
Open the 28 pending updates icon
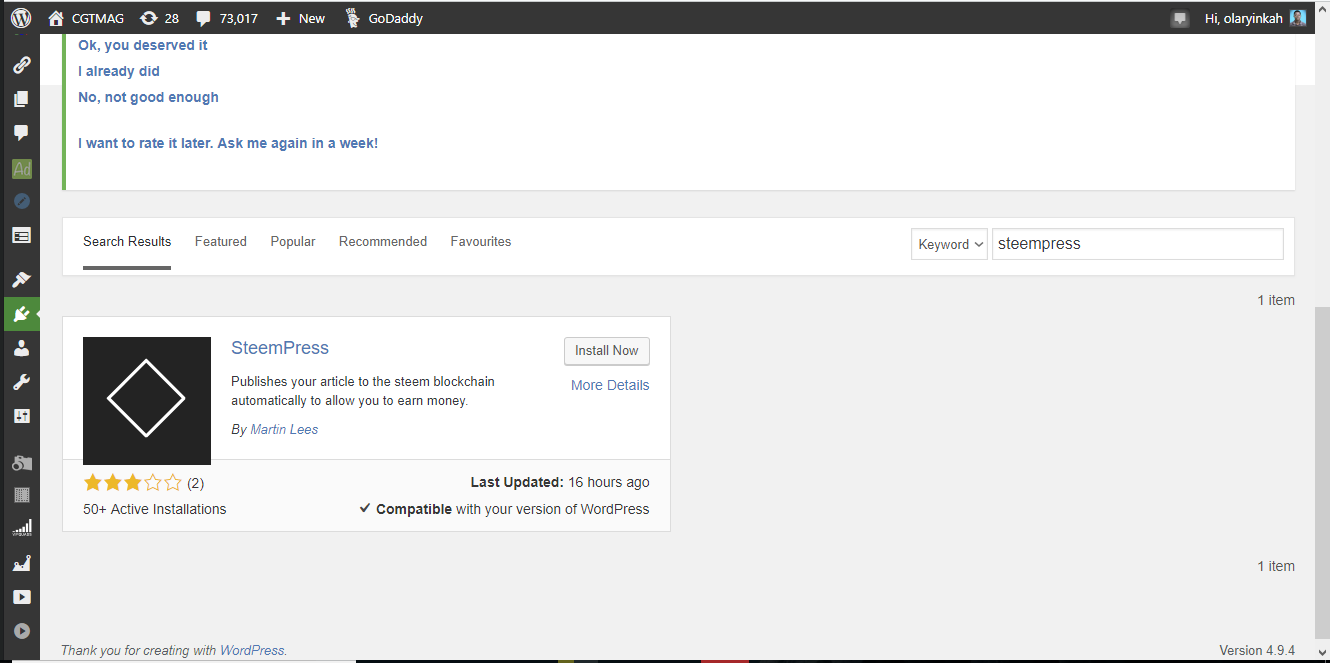point(159,18)
